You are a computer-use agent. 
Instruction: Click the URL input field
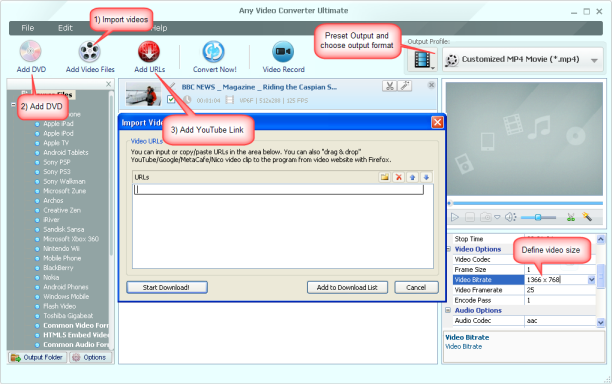pos(279,190)
